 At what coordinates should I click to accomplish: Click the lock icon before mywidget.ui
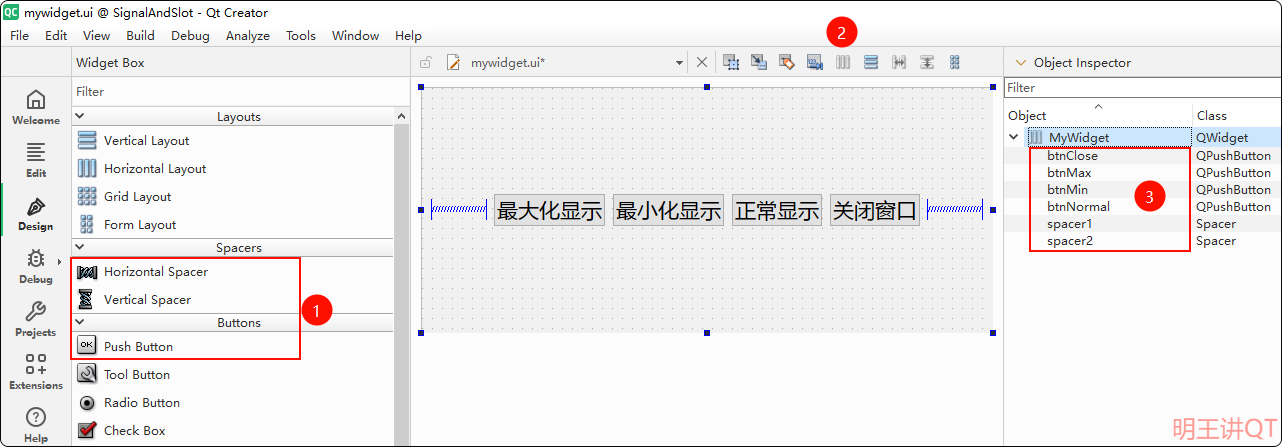tap(426, 62)
